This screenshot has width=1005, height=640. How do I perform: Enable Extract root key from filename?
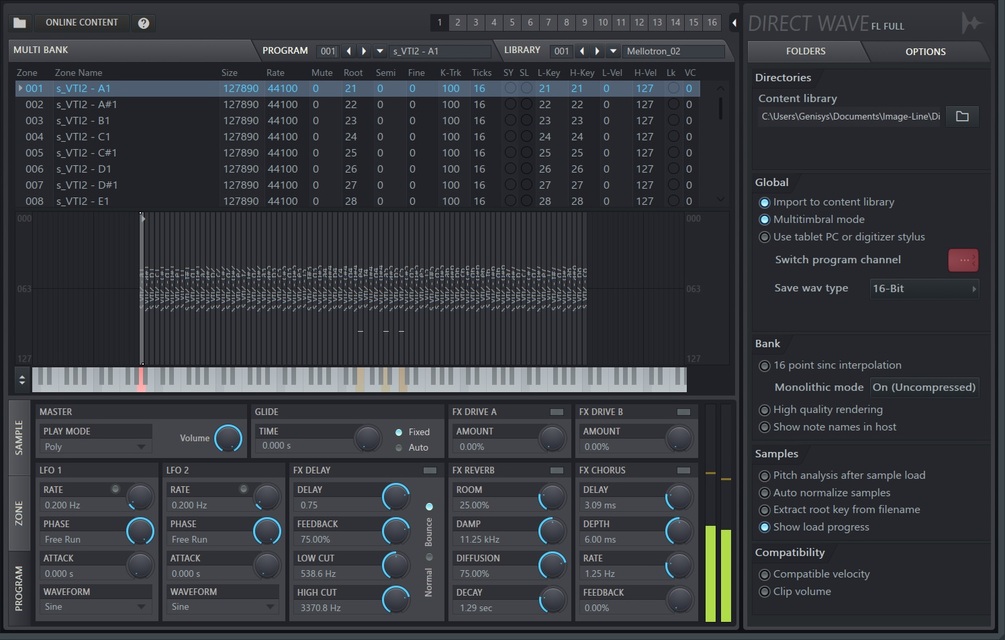click(x=764, y=511)
